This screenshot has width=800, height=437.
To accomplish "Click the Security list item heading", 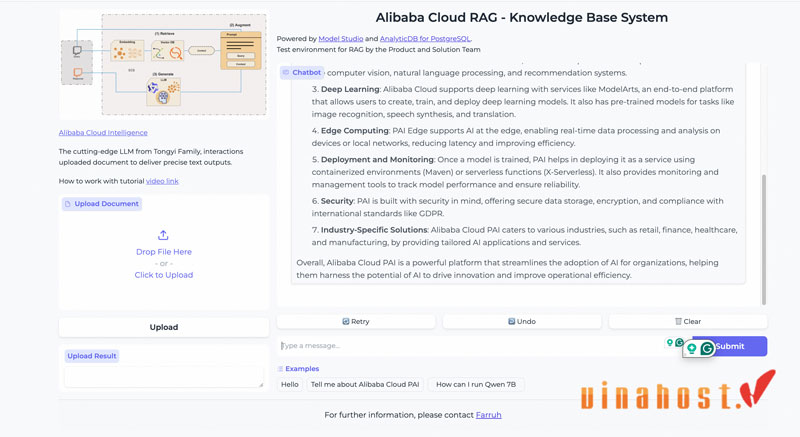I will point(337,201).
